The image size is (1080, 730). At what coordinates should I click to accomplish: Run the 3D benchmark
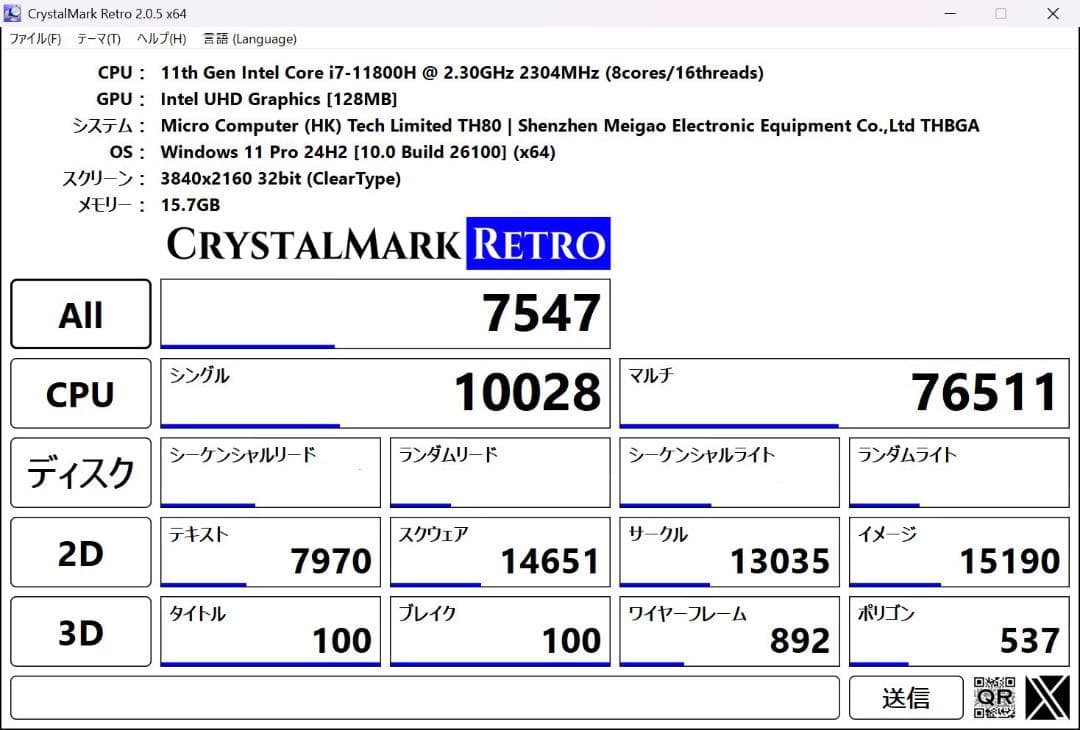80,631
